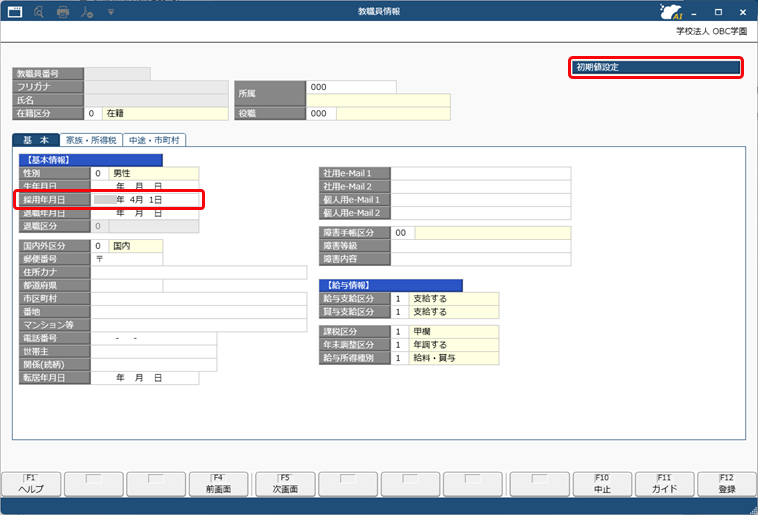Click the 性別 code field
The image size is (758, 515).
[x=99, y=174]
